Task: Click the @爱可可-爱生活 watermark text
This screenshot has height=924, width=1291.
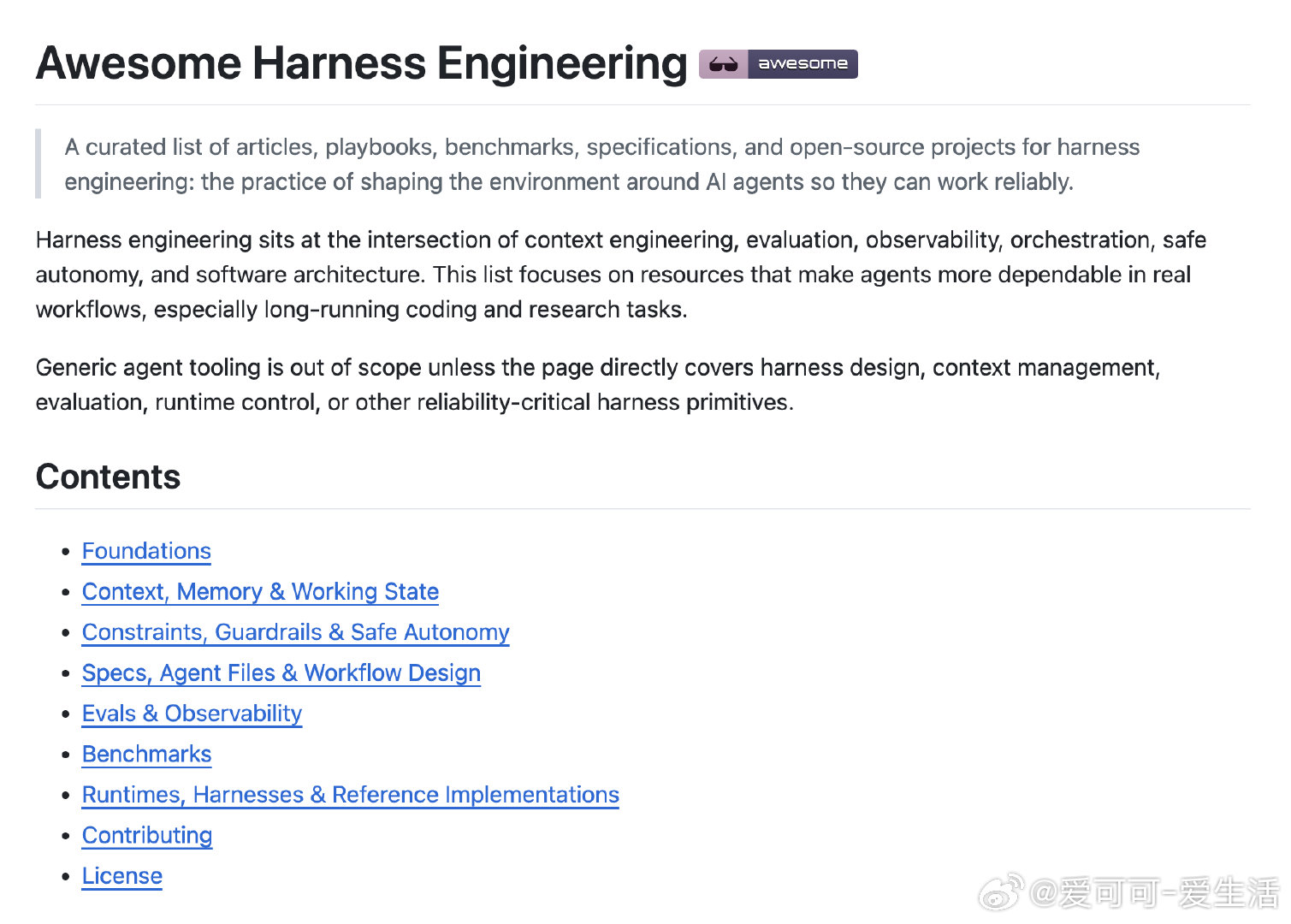Action: tap(1155, 892)
